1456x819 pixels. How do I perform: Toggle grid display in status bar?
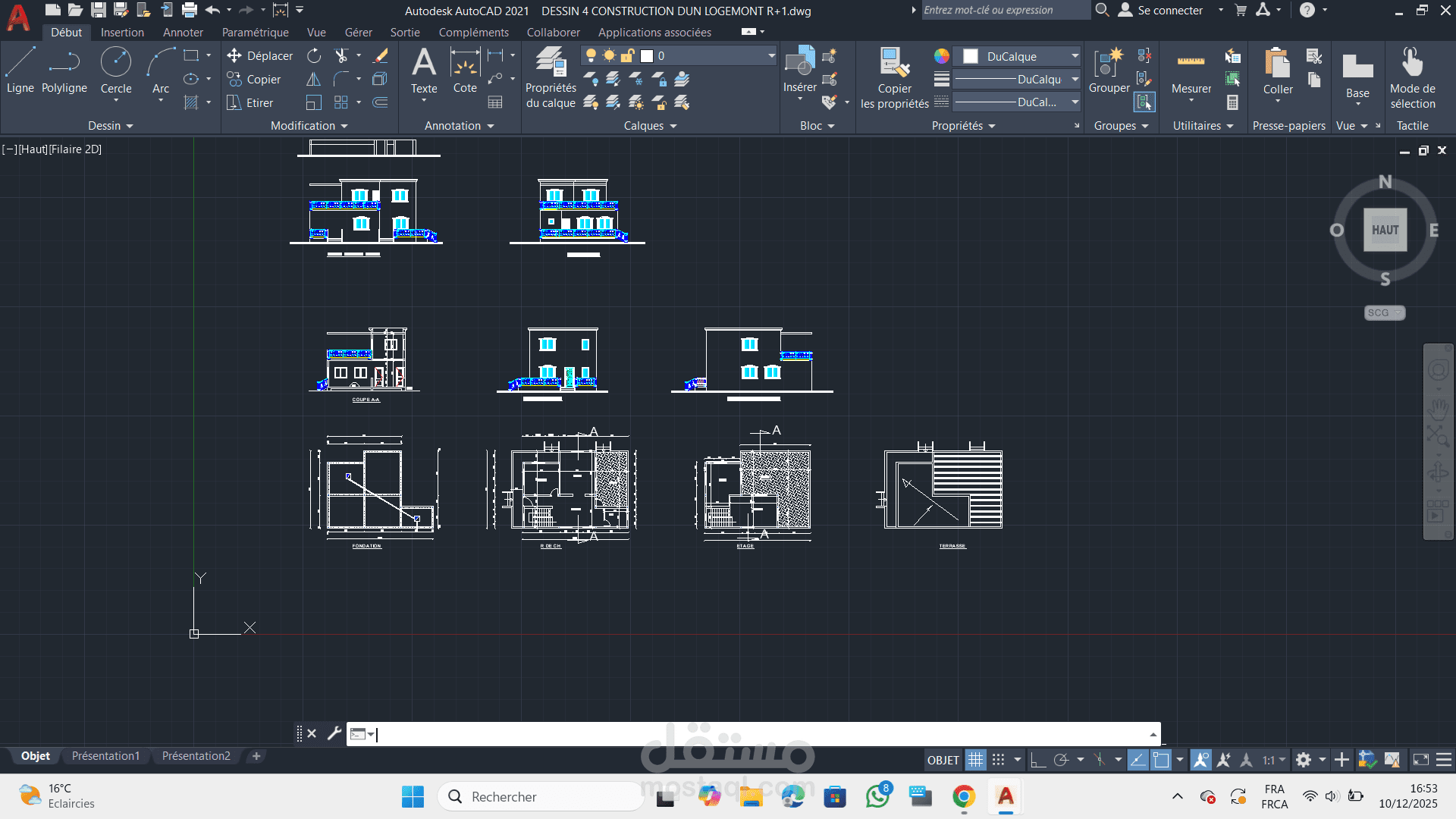(975, 760)
